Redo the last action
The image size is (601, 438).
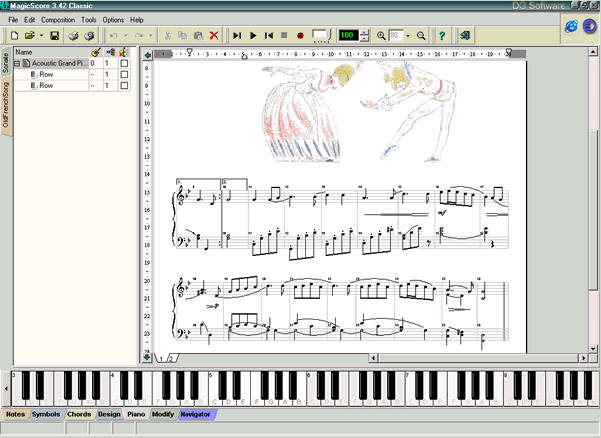click(139, 36)
